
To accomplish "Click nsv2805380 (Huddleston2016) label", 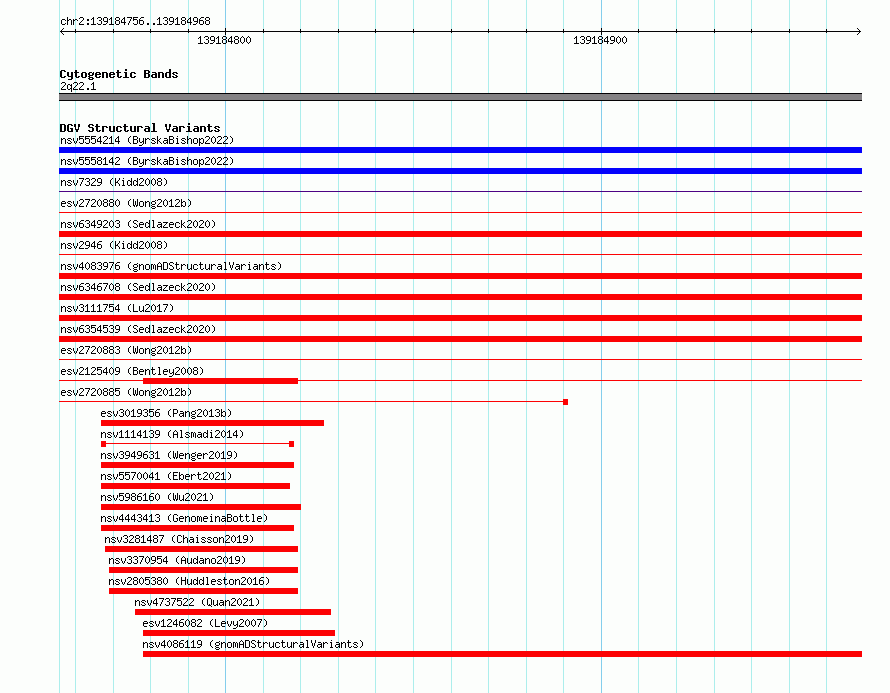I will tap(189, 581).
